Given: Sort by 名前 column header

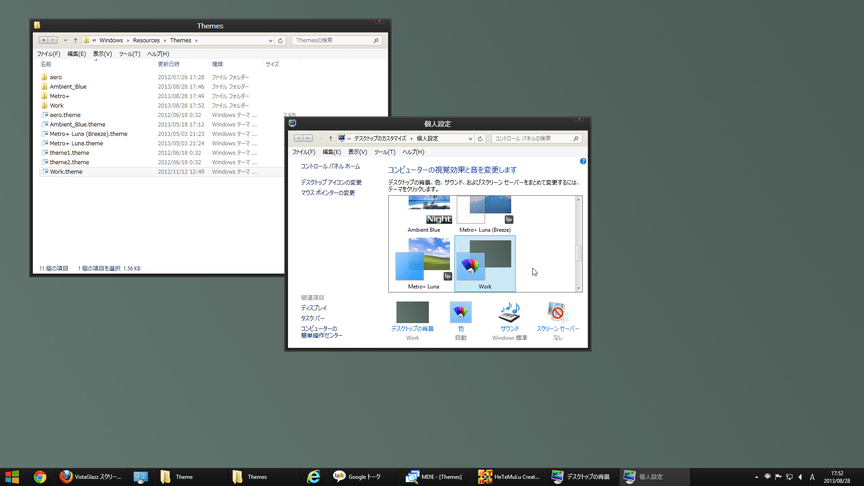Looking at the screenshot, I should click(46, 64).
